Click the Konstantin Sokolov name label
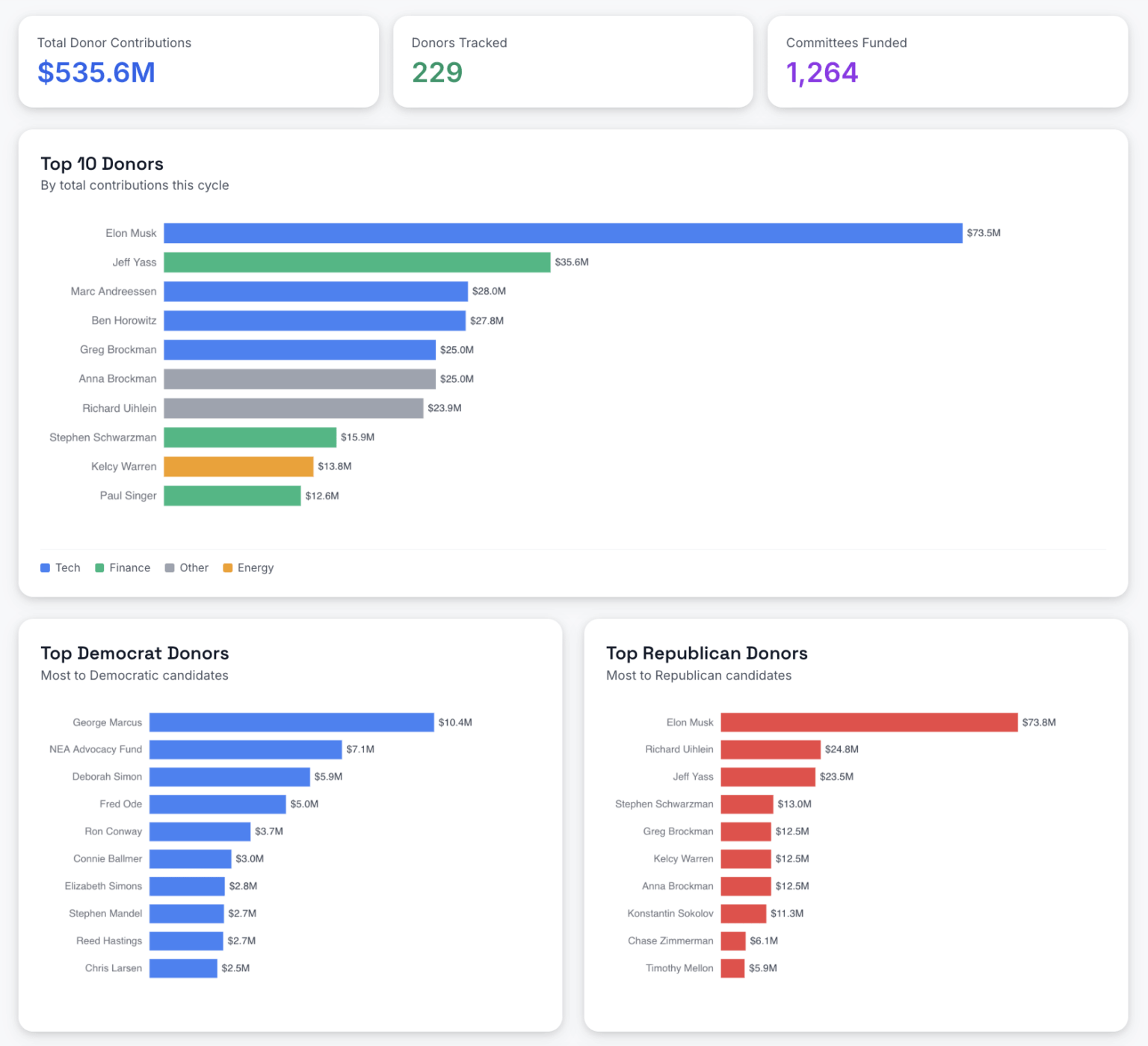 [x=670, y=914]
